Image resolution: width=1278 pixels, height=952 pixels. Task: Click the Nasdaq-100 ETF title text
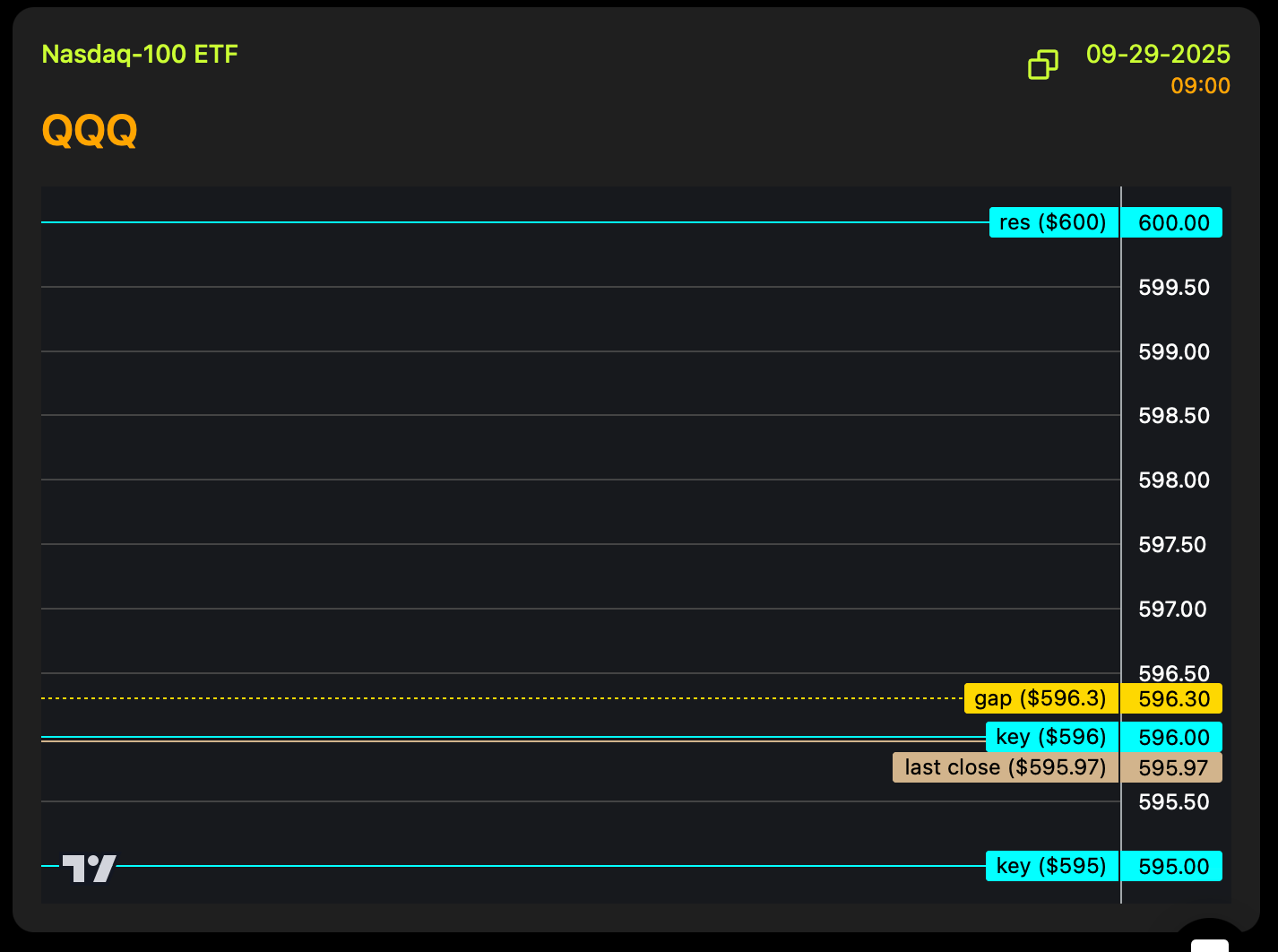[x=140, y=55]
